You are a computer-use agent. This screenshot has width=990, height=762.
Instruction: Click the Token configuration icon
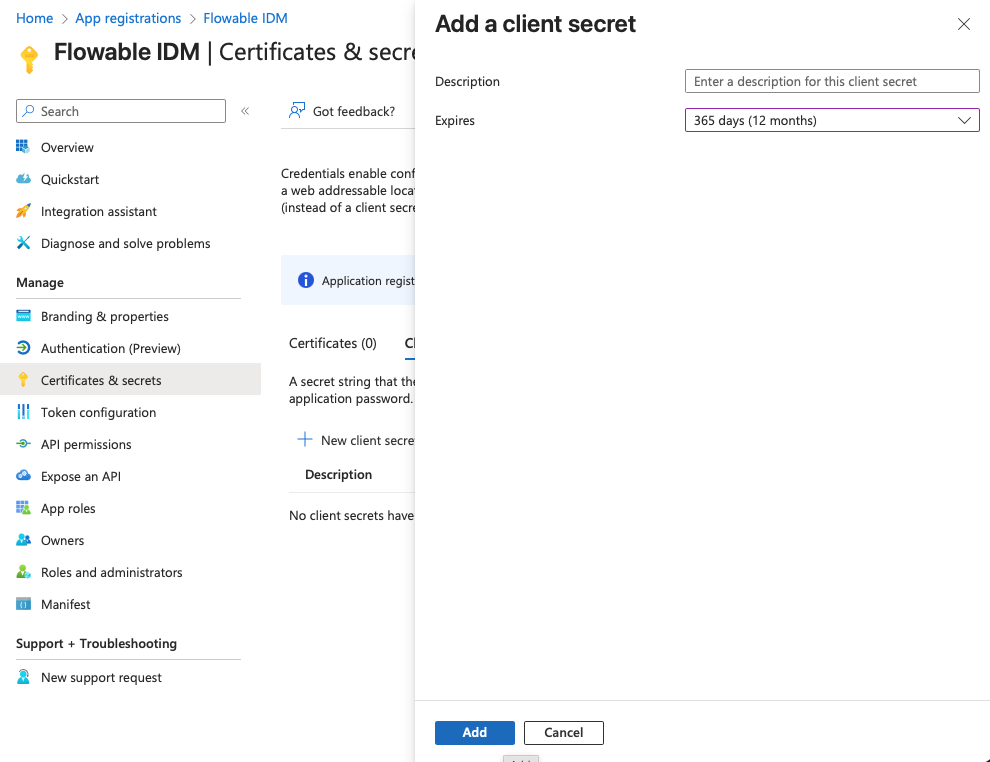click(x=24, y=412)
